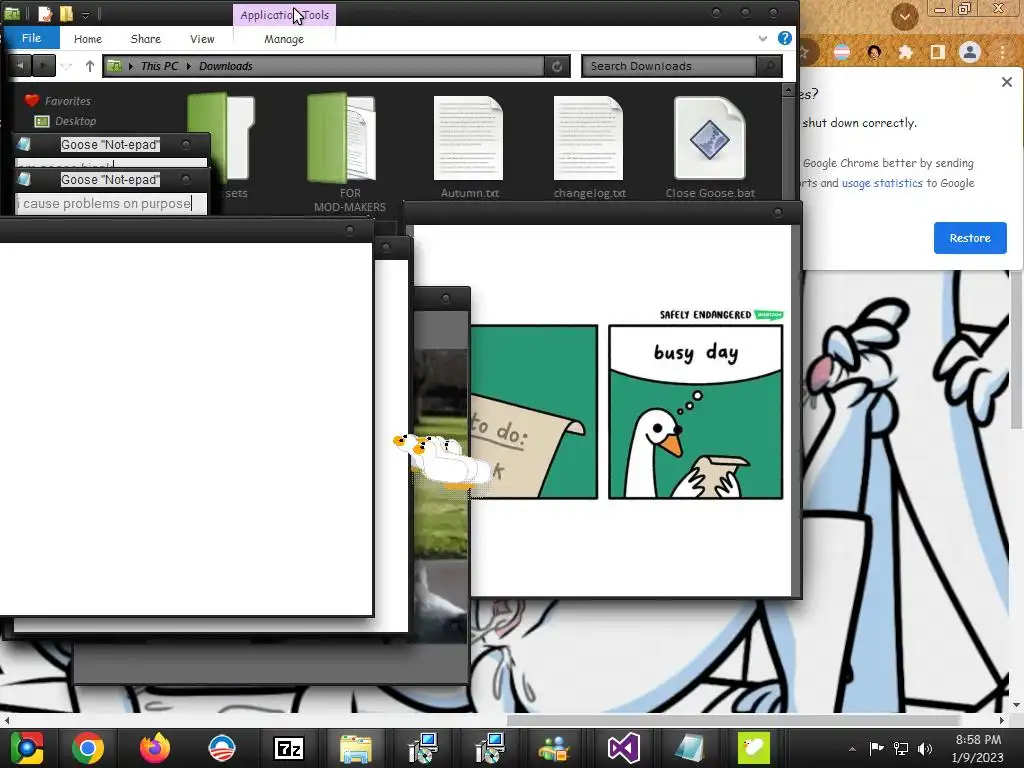Screen dimensions: 1024x768
Task: Open the second installer icon in taskbar
Action: (x=490, y=748)
